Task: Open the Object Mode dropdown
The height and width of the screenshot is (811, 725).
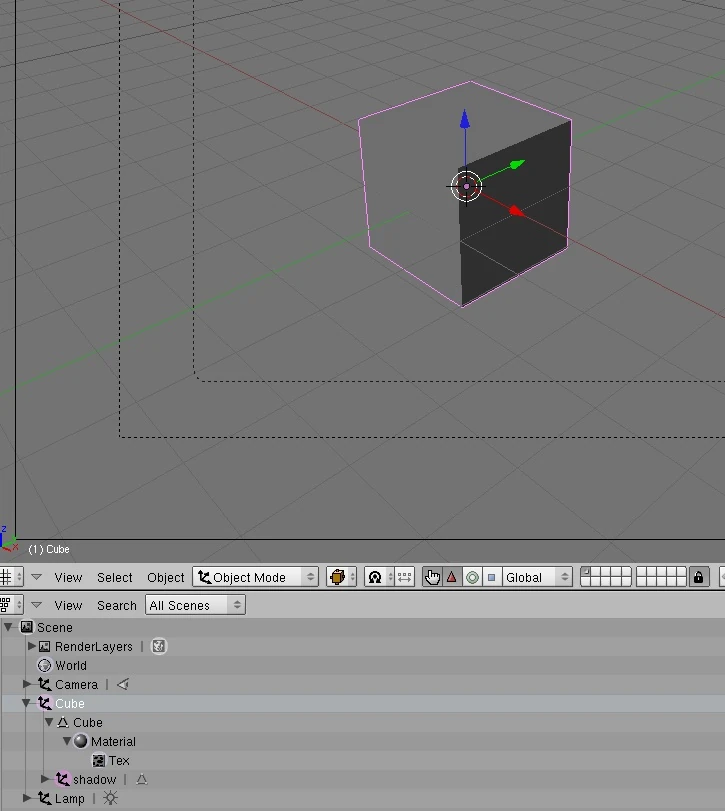Action: click(256, 577)
